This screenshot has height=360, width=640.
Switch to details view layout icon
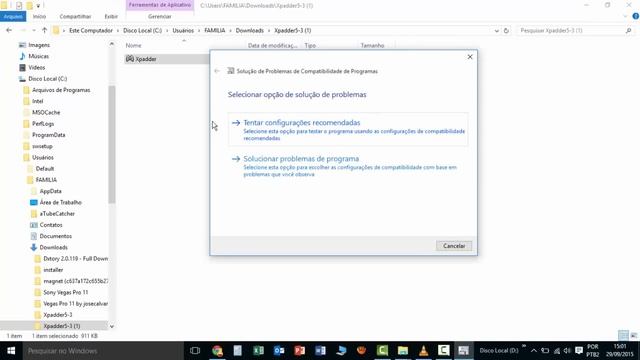[x=623, y=336]
